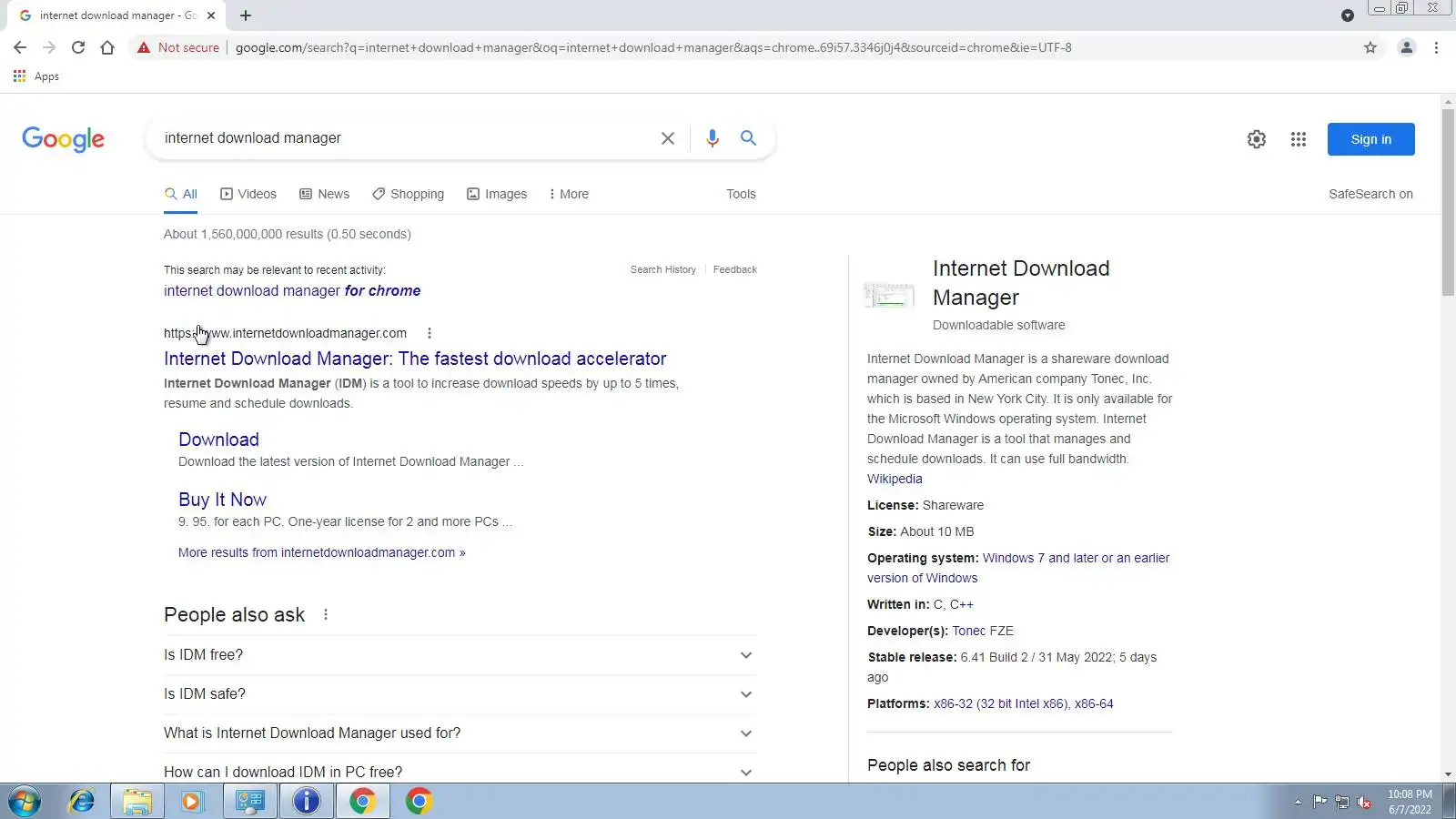Viewport: 1456px width, 819px height.
Task: Click the blue Sign in button
Action: pos(1371,139)
